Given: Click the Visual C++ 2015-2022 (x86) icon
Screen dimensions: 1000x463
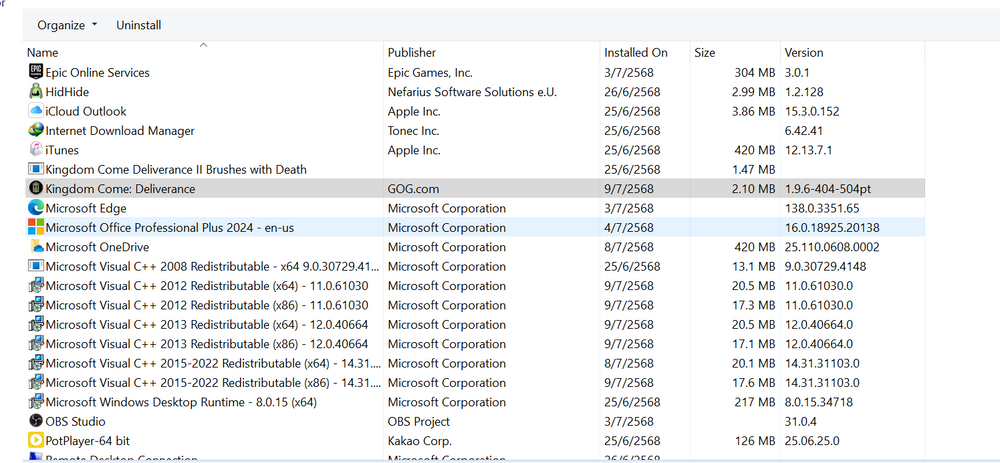Looking at the screenshot, I should 36,383.
